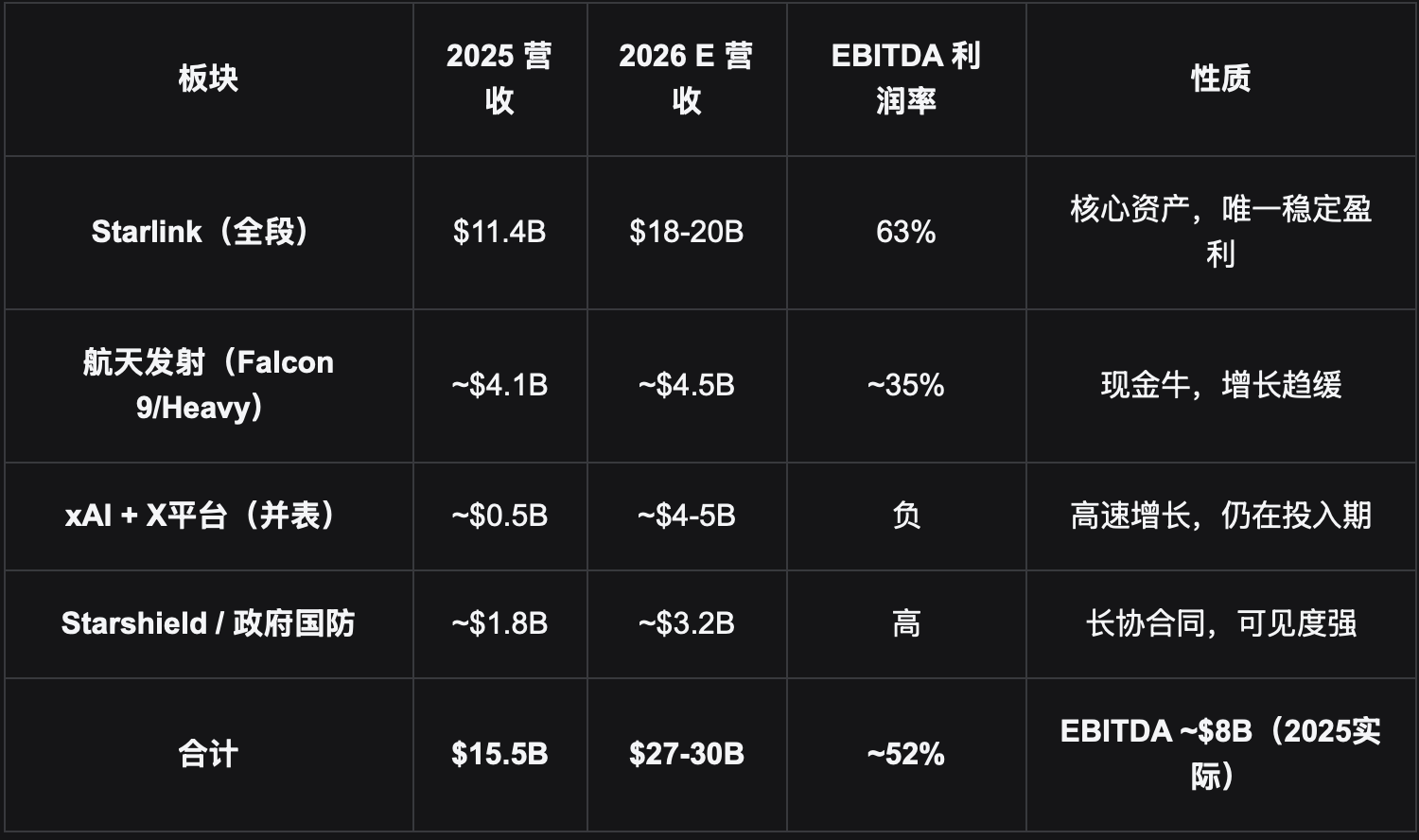Click the 性质 column header
1419x840 pixels.
pos(1220,79)
